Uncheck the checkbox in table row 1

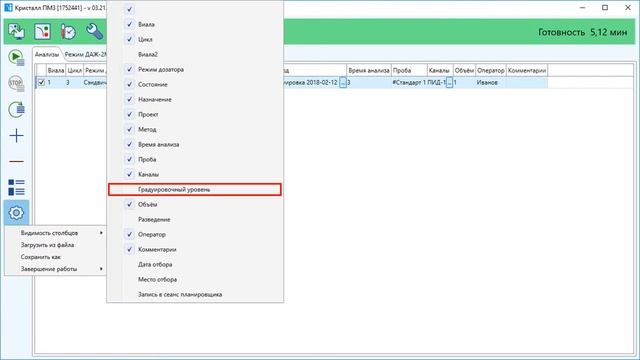[x=41, y=82]
